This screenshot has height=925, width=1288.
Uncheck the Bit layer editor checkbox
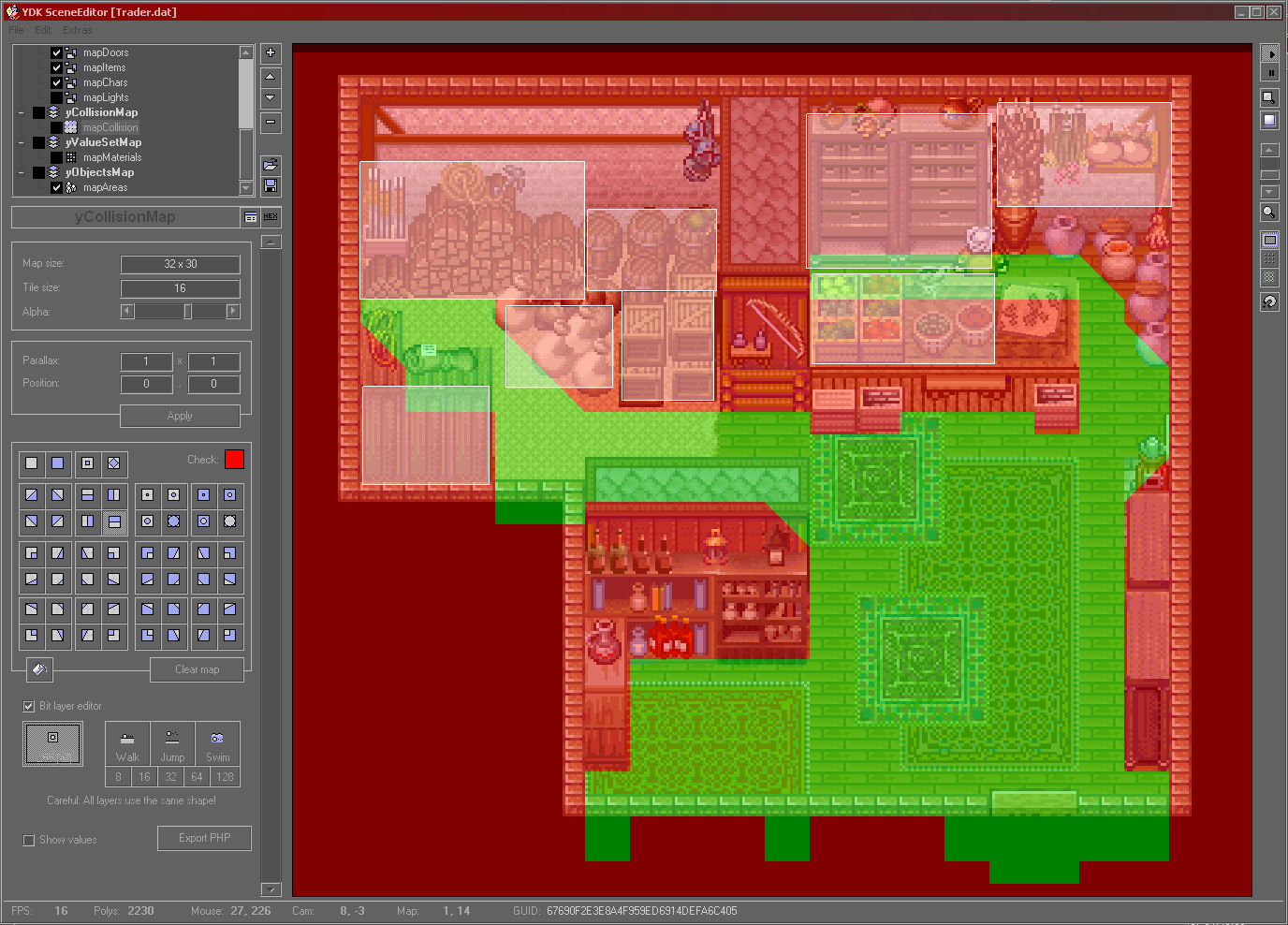coord(29,706)
